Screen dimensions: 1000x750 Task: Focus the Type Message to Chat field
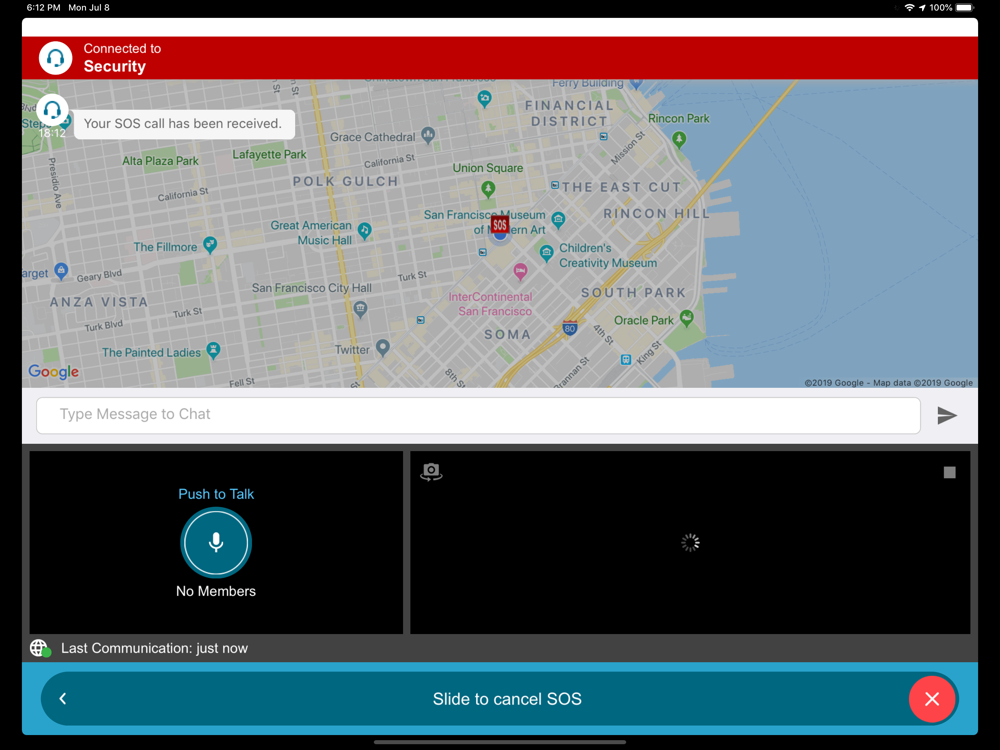(x=478, y=415)
